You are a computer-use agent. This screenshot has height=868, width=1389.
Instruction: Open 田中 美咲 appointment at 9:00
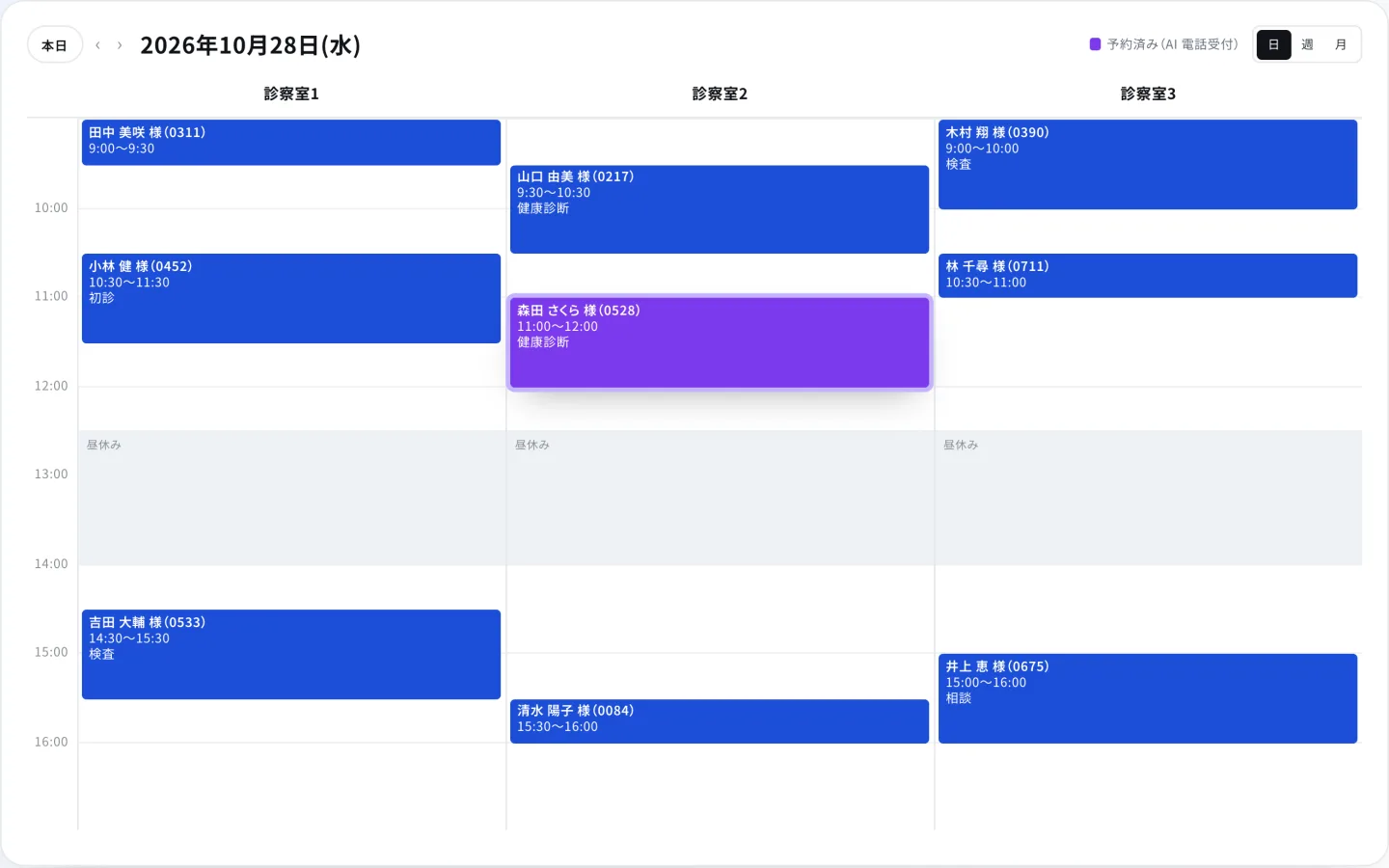click(x=291, y=143)
